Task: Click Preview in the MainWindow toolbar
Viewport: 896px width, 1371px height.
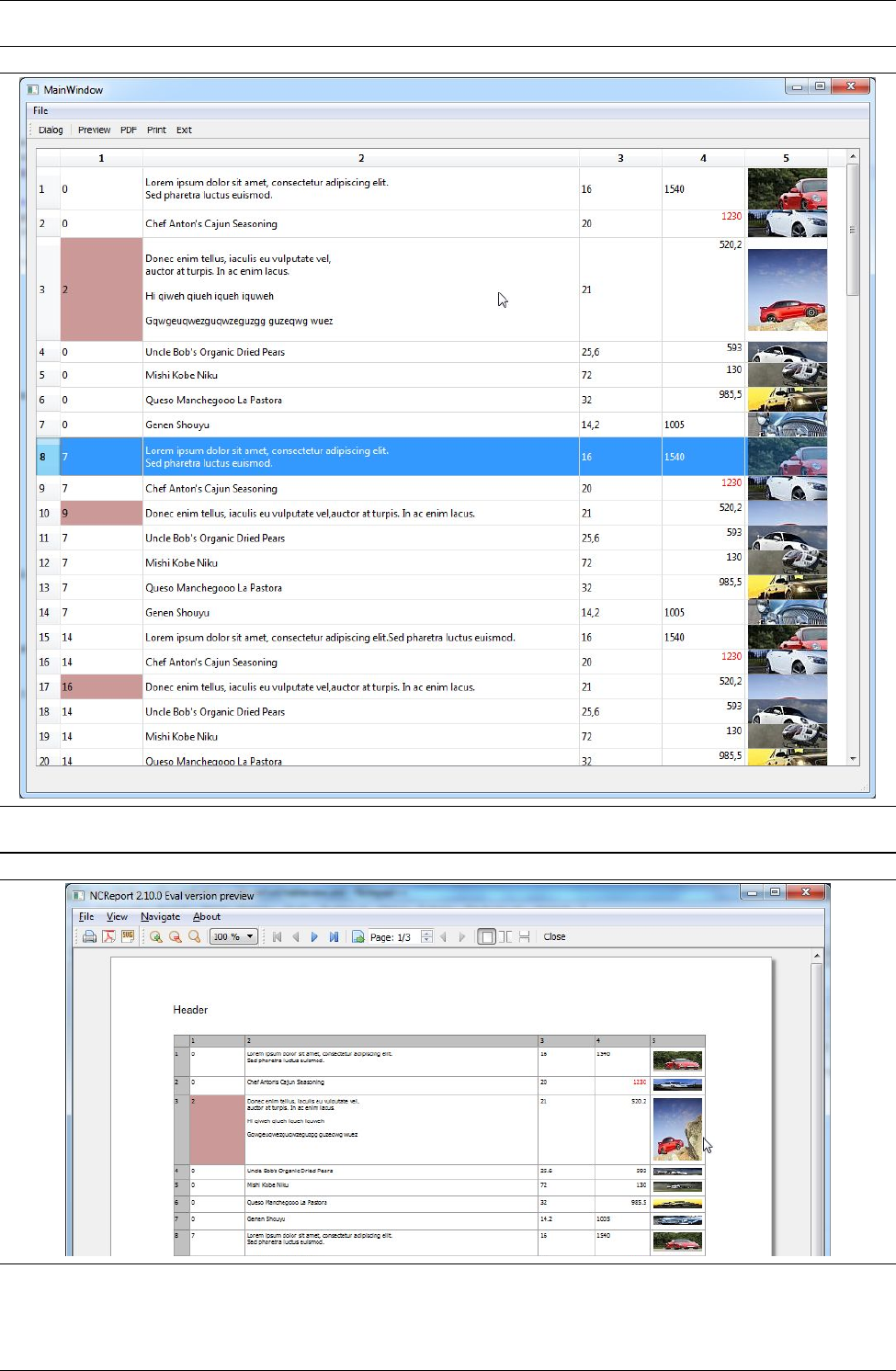Action: [94, 130]
